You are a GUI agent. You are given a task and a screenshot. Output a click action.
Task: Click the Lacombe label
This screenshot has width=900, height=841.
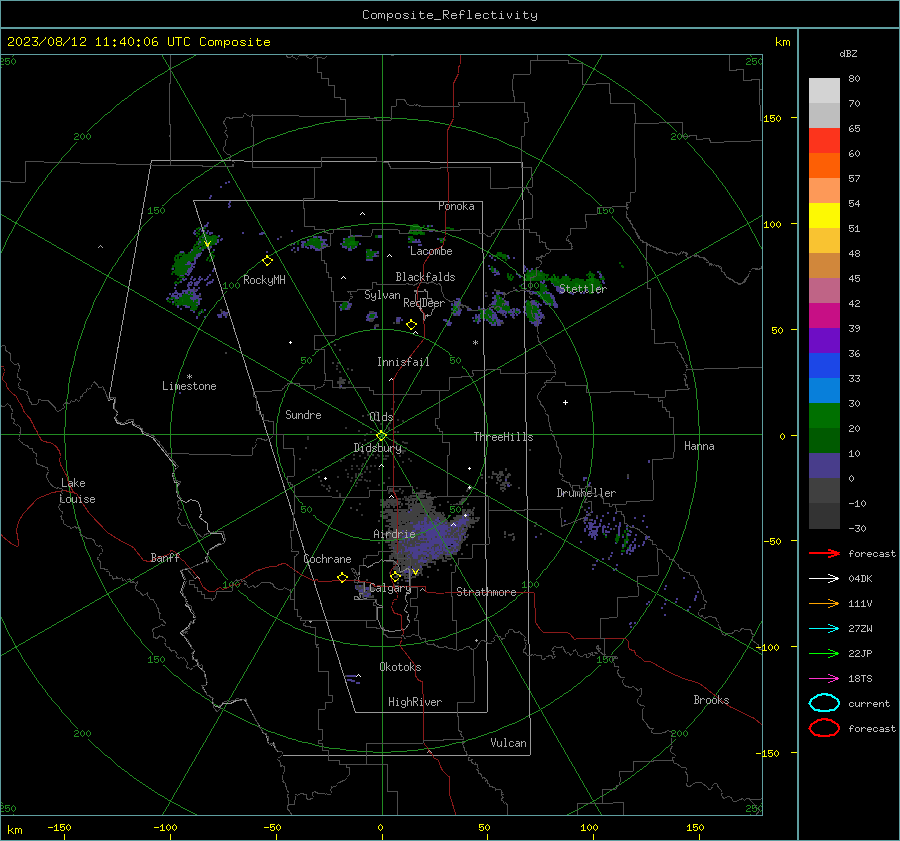431,251
